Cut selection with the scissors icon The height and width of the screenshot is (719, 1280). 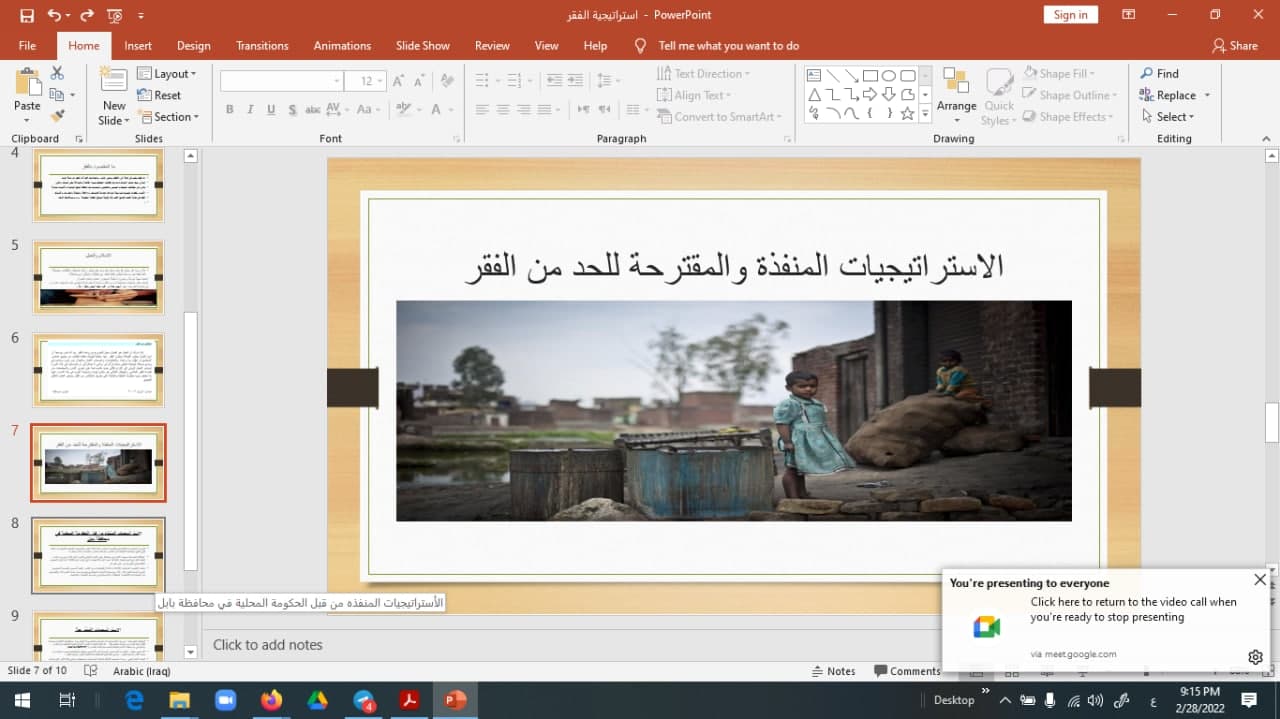[57, 73]
